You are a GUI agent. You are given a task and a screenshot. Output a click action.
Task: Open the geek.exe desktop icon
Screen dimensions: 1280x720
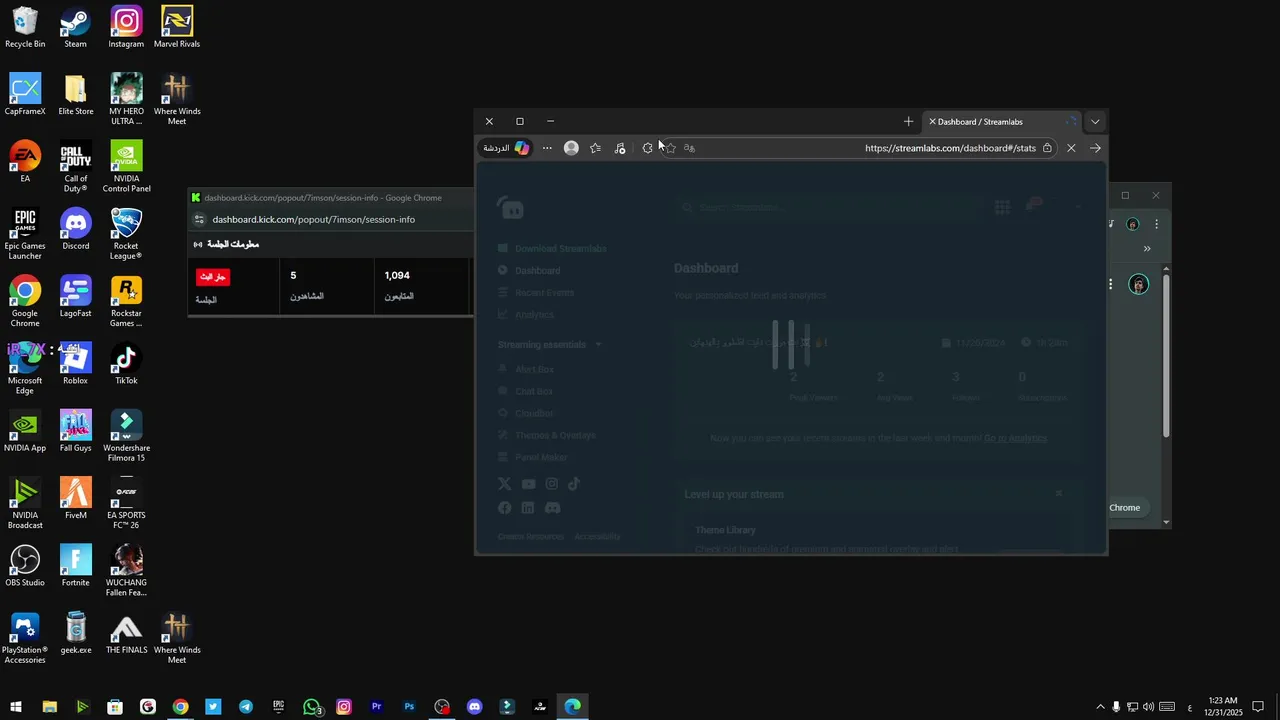coord(75,632)
